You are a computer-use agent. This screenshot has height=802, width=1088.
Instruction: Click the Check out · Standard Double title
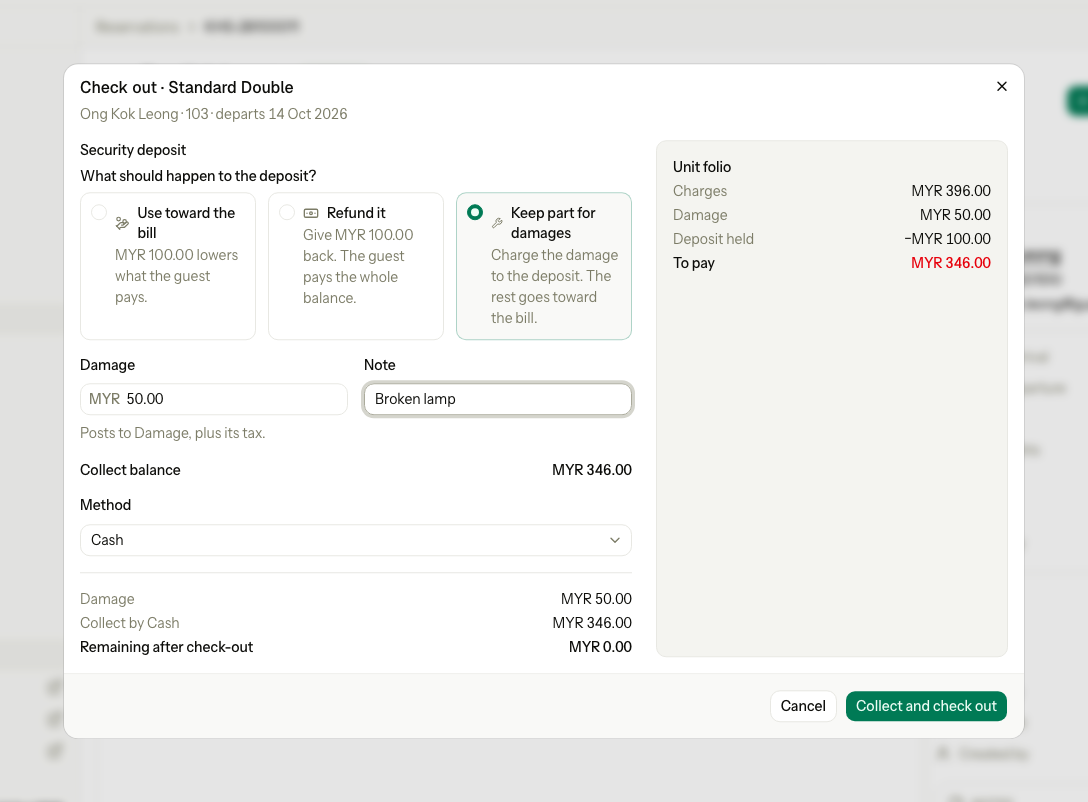(x=187, y=87)
